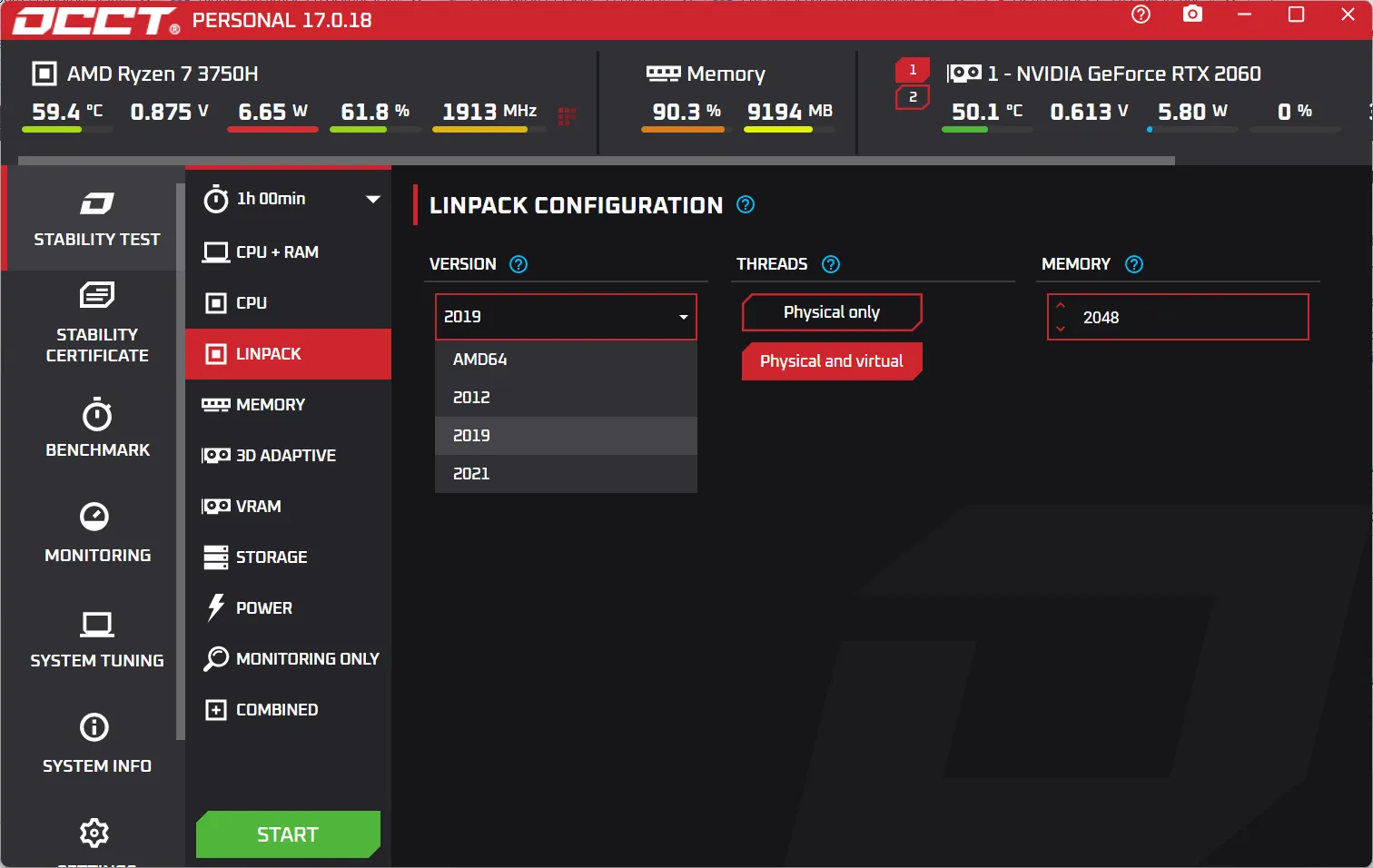Click the GPU power 5.80 W reading
This screenshot has height=868, width=1373.
point(1192,112)
